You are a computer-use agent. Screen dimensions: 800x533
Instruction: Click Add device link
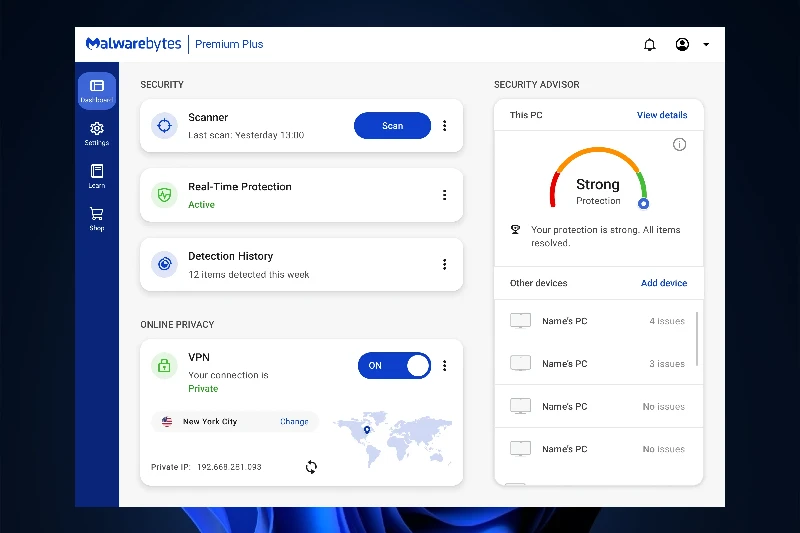pyautogui.click(x=664, y=283)
